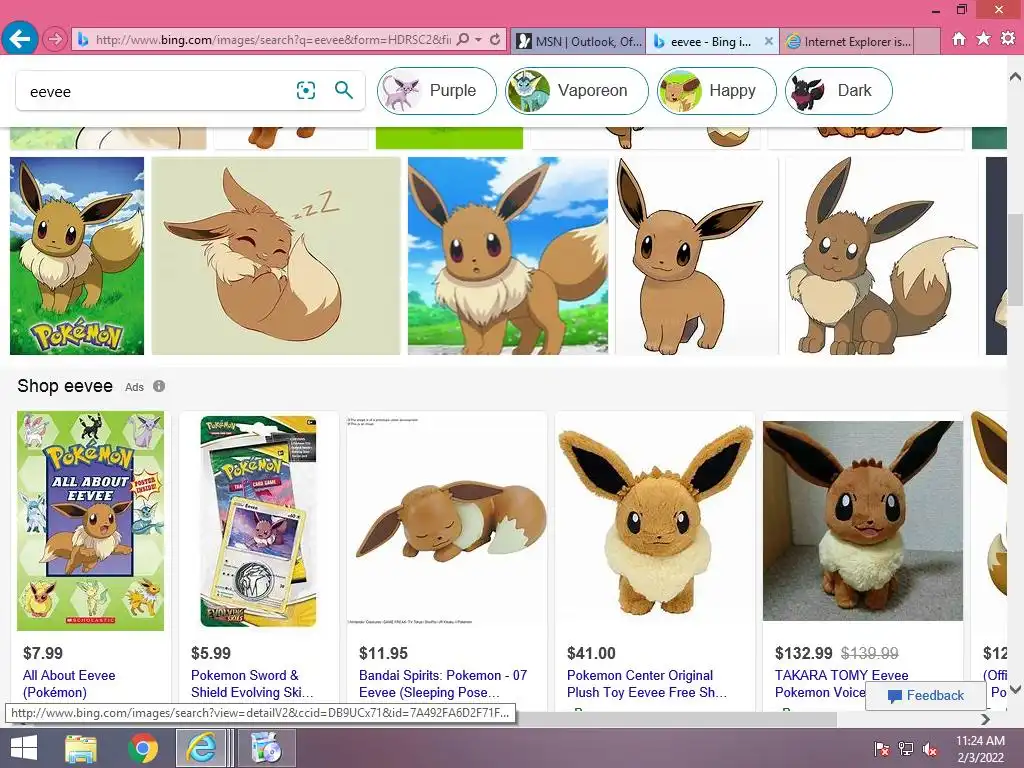1024x768 pixels.
Task: Click the $41.00 price
Action: tap(591, 653)
